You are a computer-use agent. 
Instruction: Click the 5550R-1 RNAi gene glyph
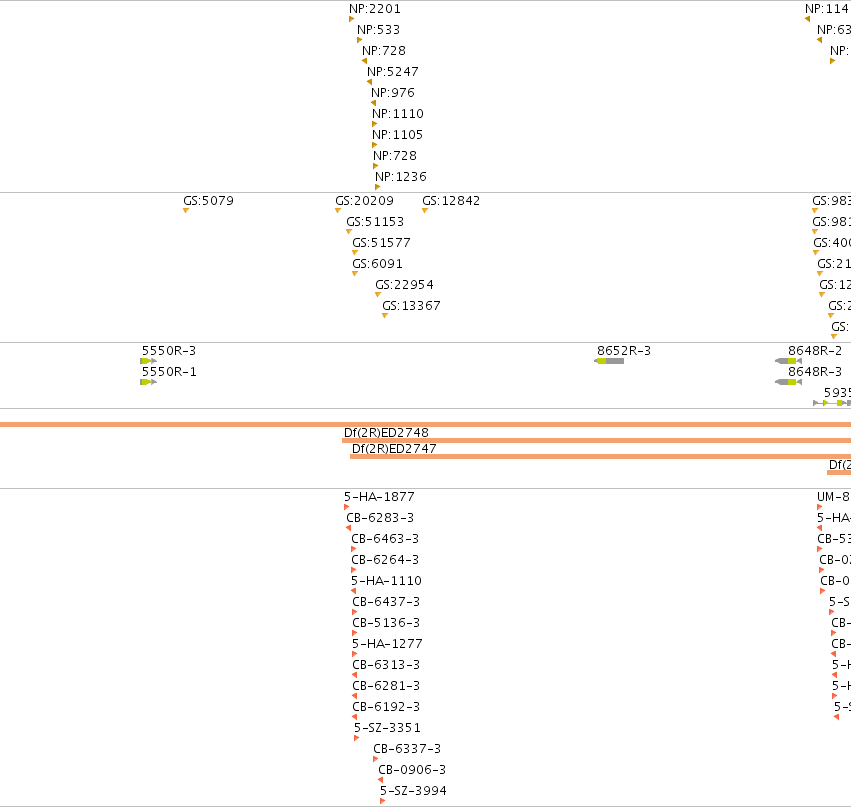tap(148, 382)
